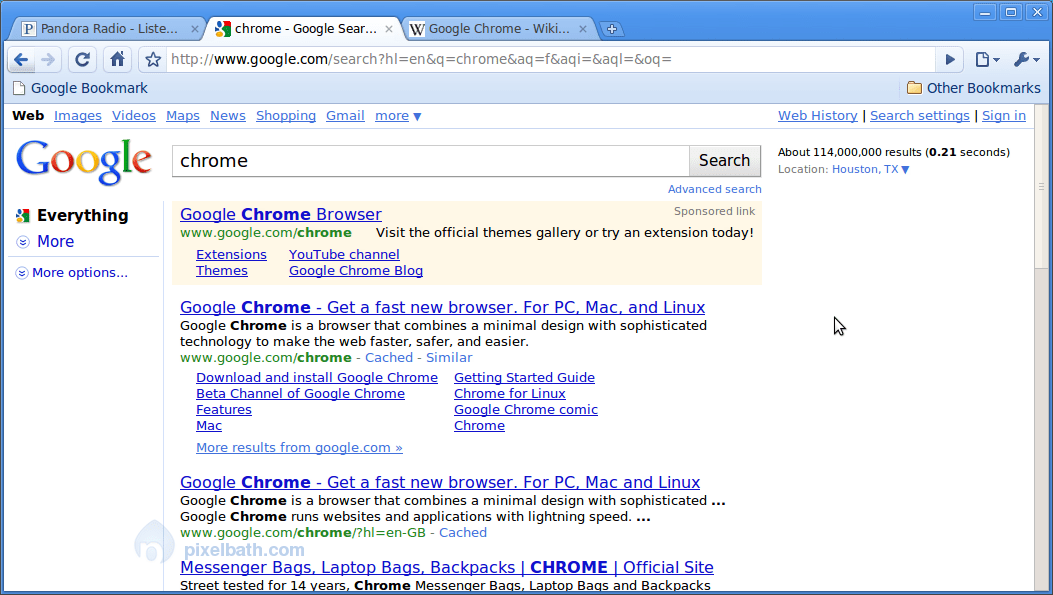Open the Google Bookmark item
The image size is (1053, 595).
[x=80, y=88]
